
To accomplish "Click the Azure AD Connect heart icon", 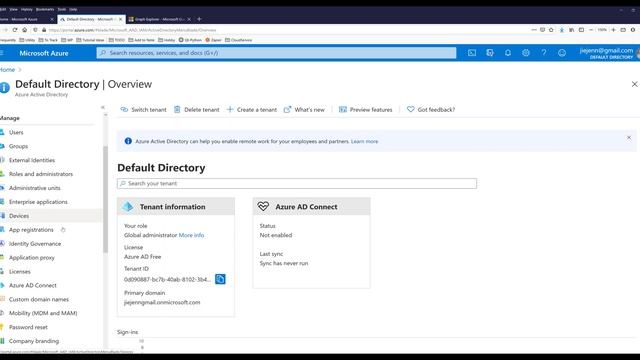I will pos(263,207).
